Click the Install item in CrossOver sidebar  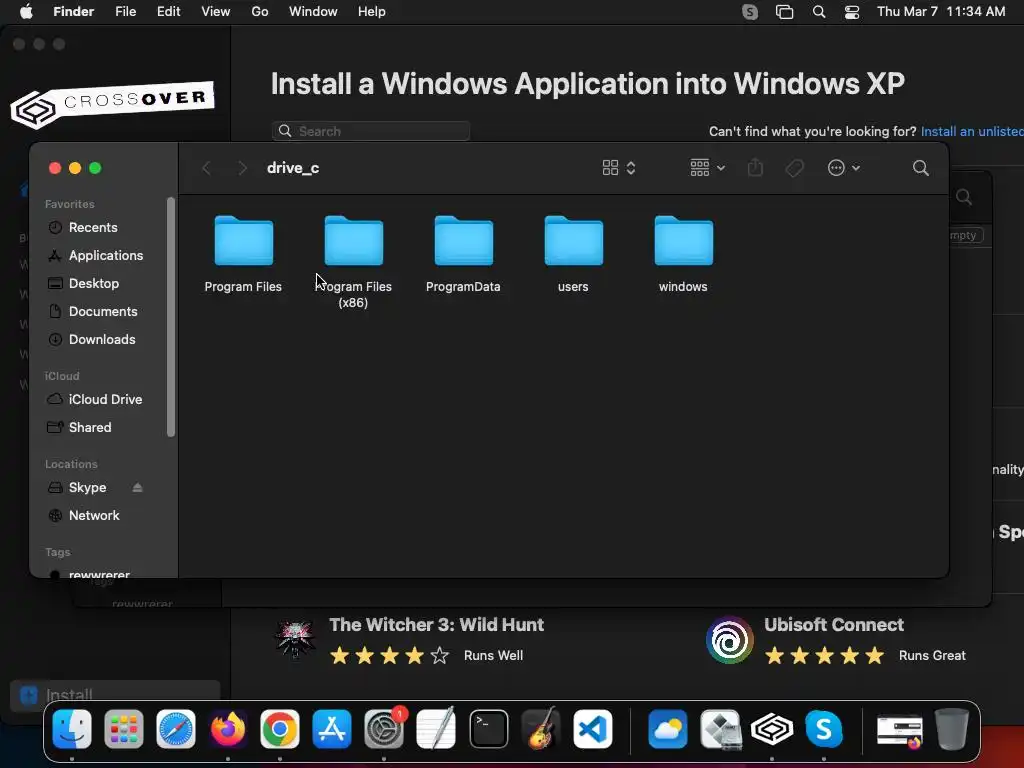pos(115,694)
